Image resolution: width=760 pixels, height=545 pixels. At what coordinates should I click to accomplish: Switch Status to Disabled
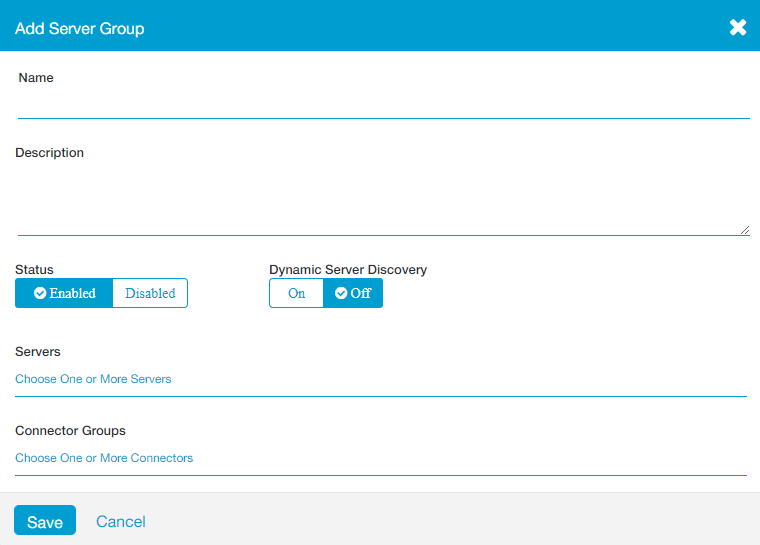[x=150, y=293]
